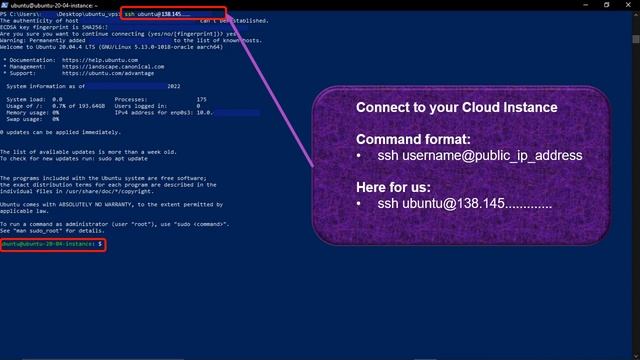The width and height of the screenshot is (640, 360).
Task: Click the vertical scrollbar thumb
Action: 636,39
